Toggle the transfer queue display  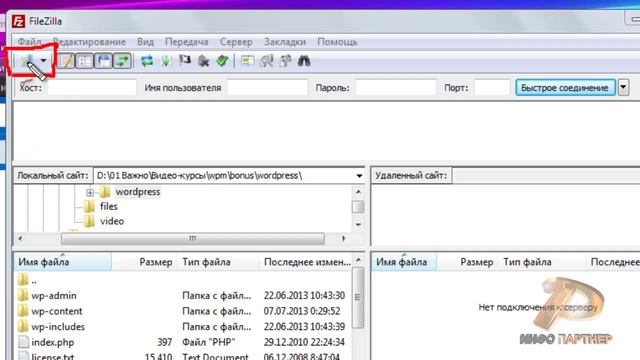pyautogui.click(x=122, y=61)
